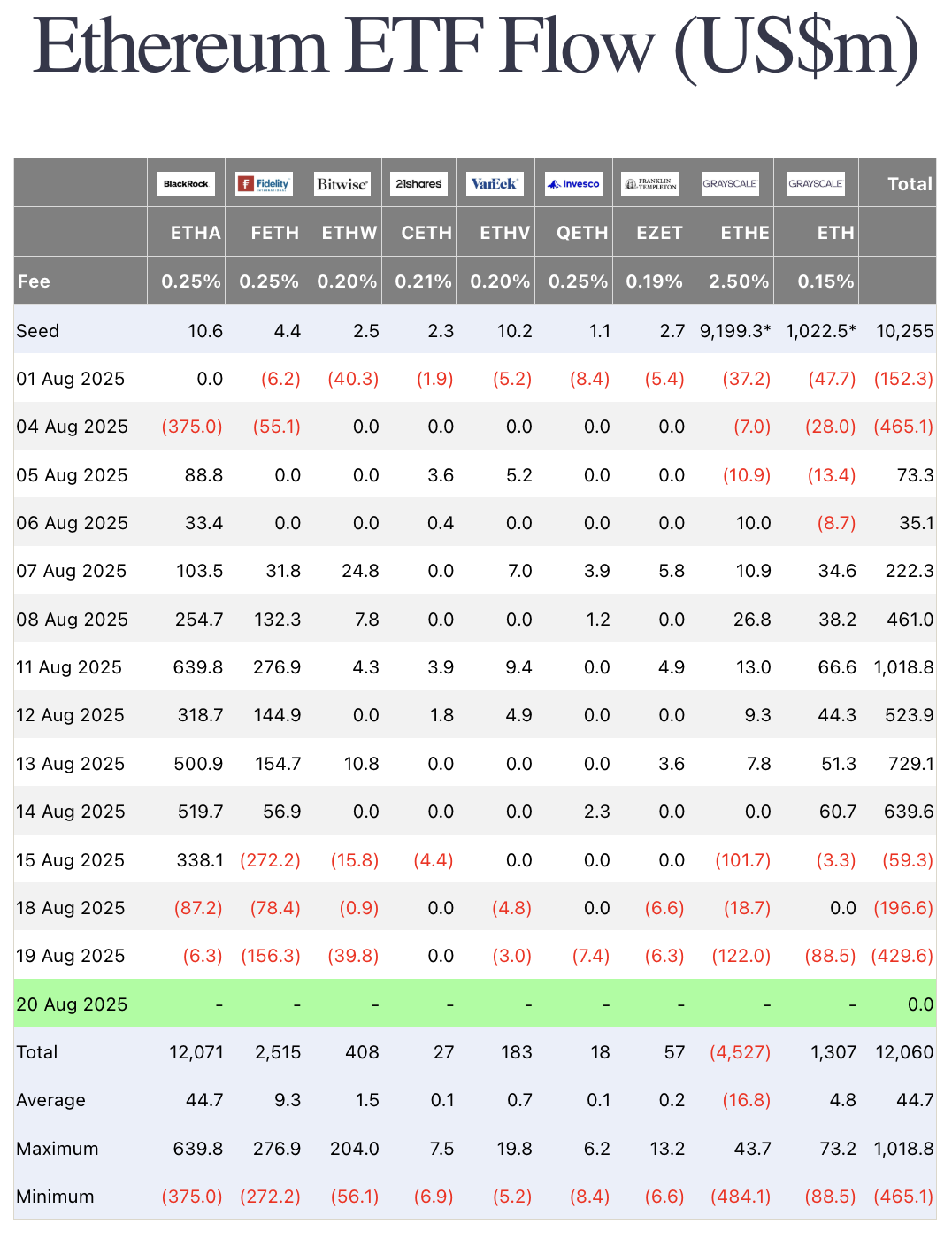Click the 19 Aug total (429.6)
952x1239 pixels.
(903, 956)
